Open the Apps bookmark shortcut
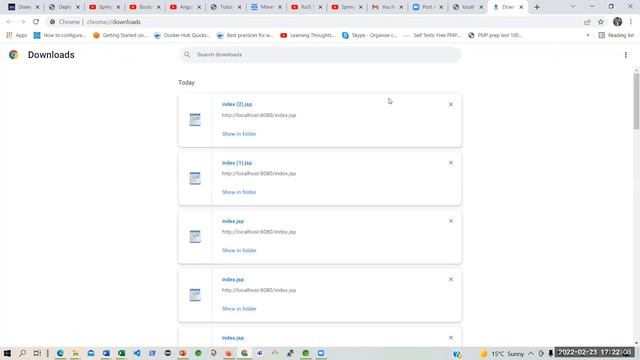 tap(17, 36)
